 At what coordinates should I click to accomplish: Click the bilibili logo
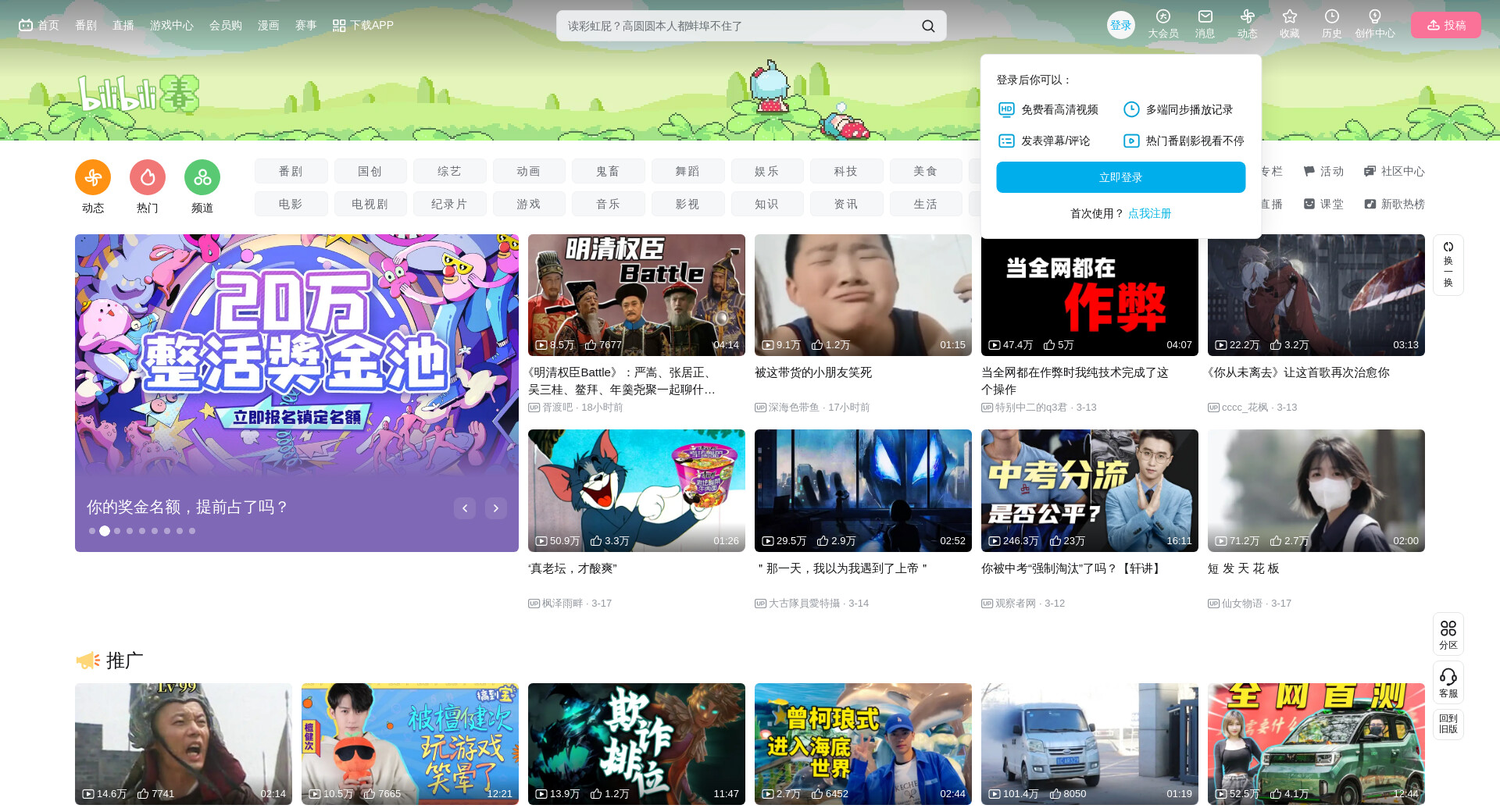(138, 94)
